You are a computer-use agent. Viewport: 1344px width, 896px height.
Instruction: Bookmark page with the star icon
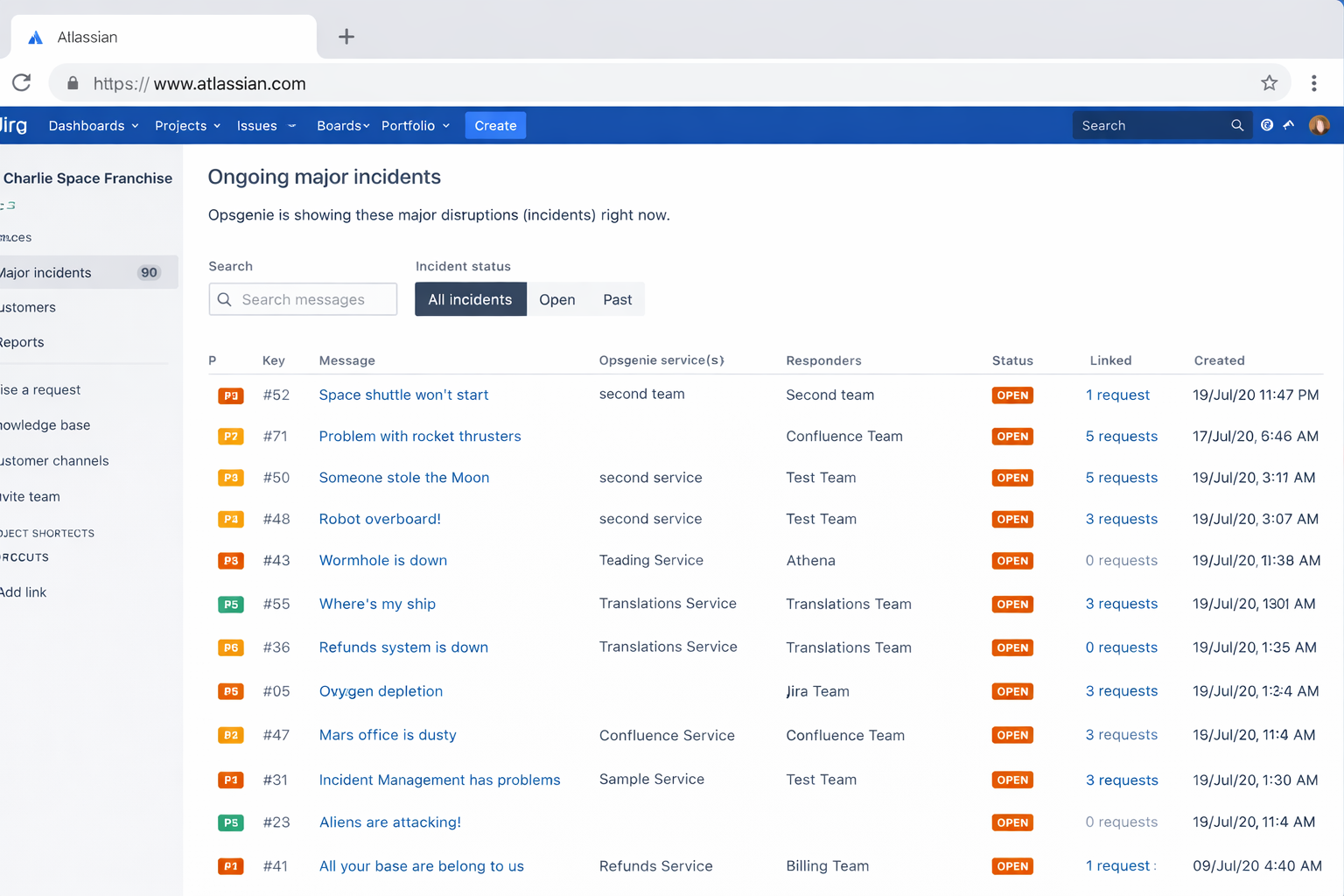pyautogui.click(x=1269, y=83)
